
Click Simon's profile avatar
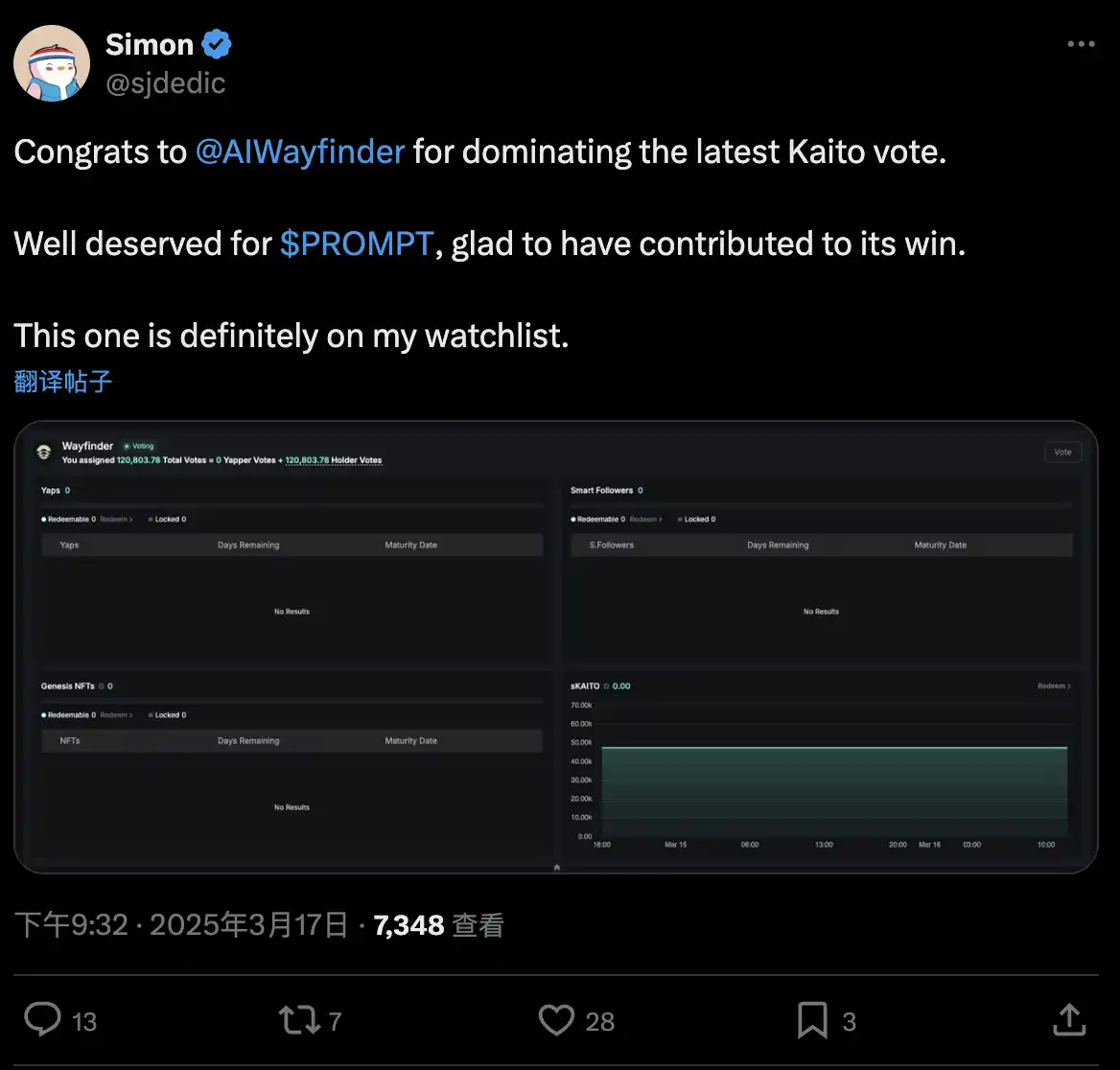[x=52, y=63]
